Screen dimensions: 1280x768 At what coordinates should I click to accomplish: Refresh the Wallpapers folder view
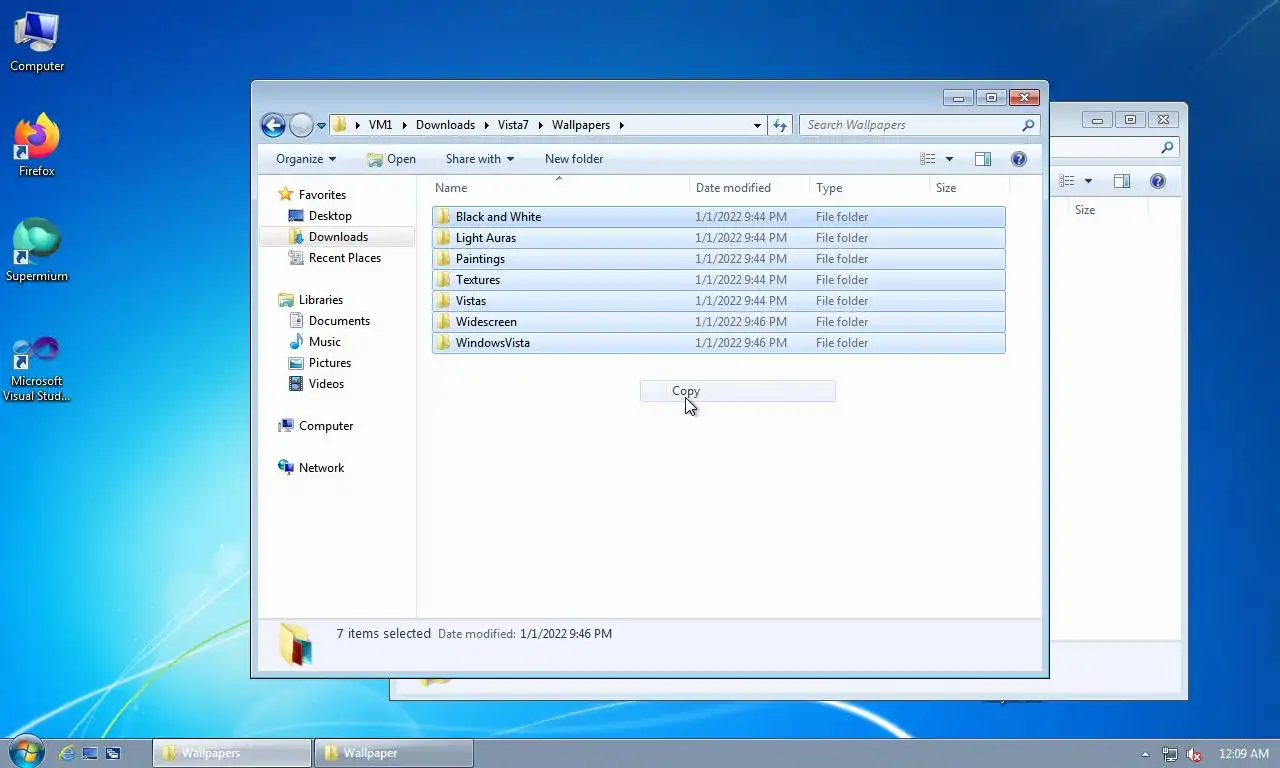pyautogui.click(x=781, y=125)
